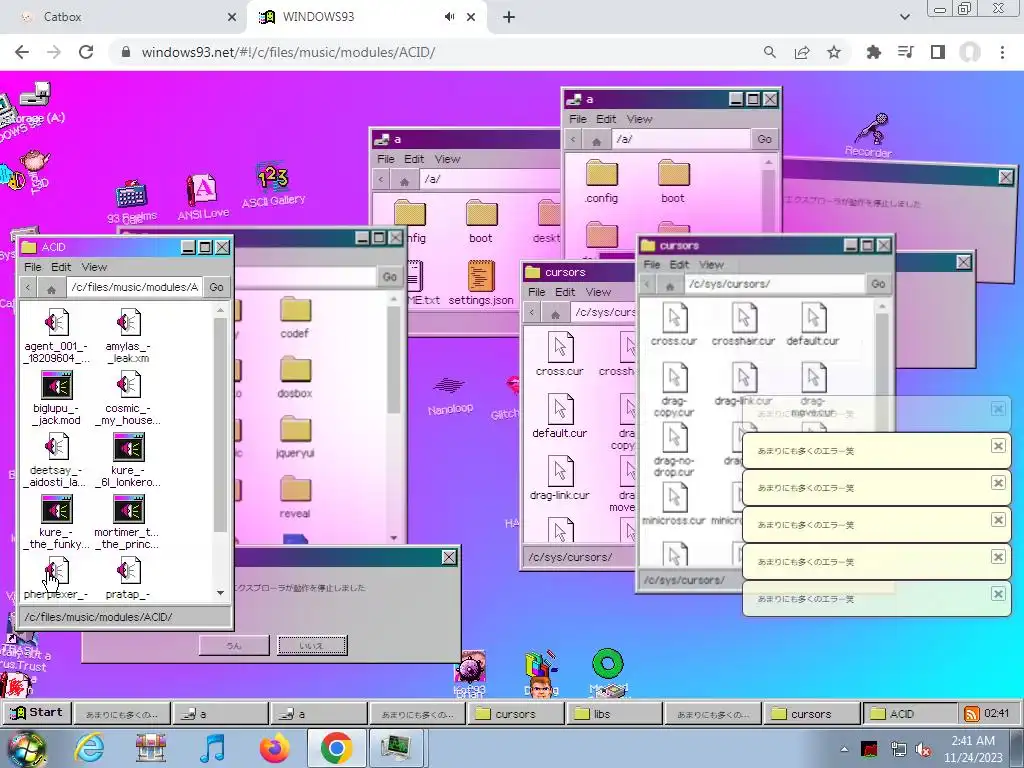Open View menu in the ACID window
Image resolution: width=1024 pixels, height=768 pixels.
(x=94, y=267)
